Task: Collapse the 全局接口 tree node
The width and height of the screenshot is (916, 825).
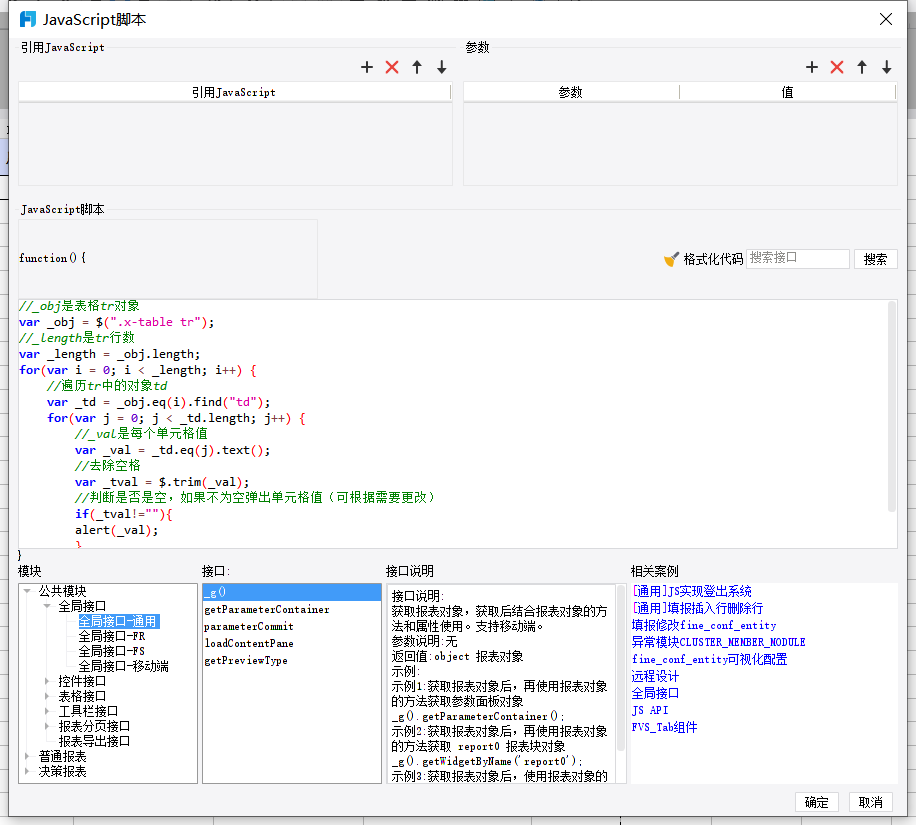Action: (47, 606)
